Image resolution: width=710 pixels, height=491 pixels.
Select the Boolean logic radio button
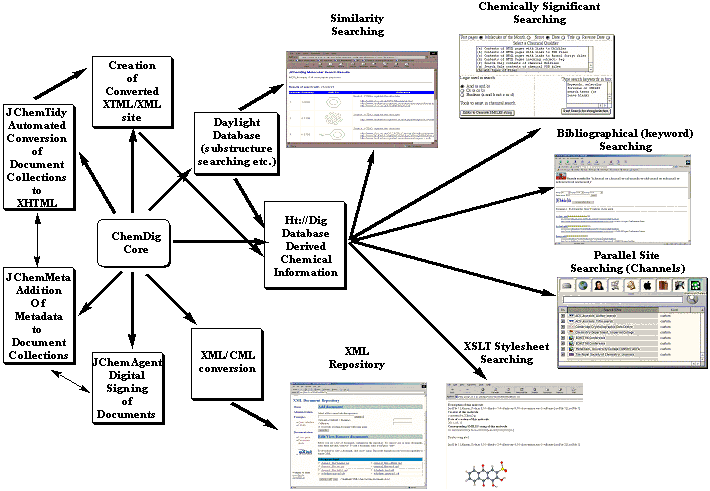pyautogui.click(x=462, y=95)
